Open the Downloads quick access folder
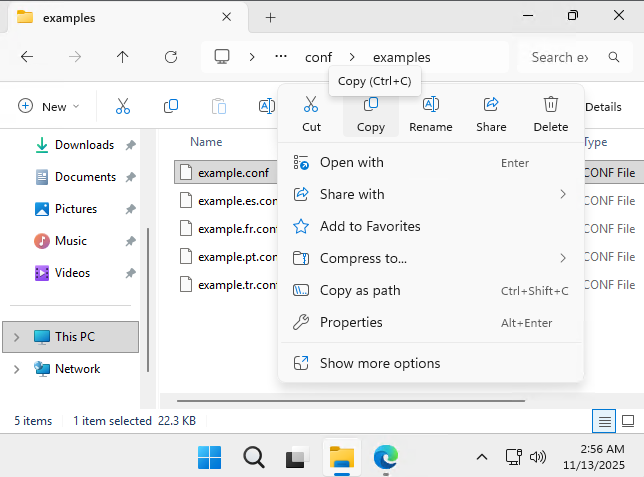Image resolution: width=644 pixels, height=477 pixels. (x=84, y=145)
